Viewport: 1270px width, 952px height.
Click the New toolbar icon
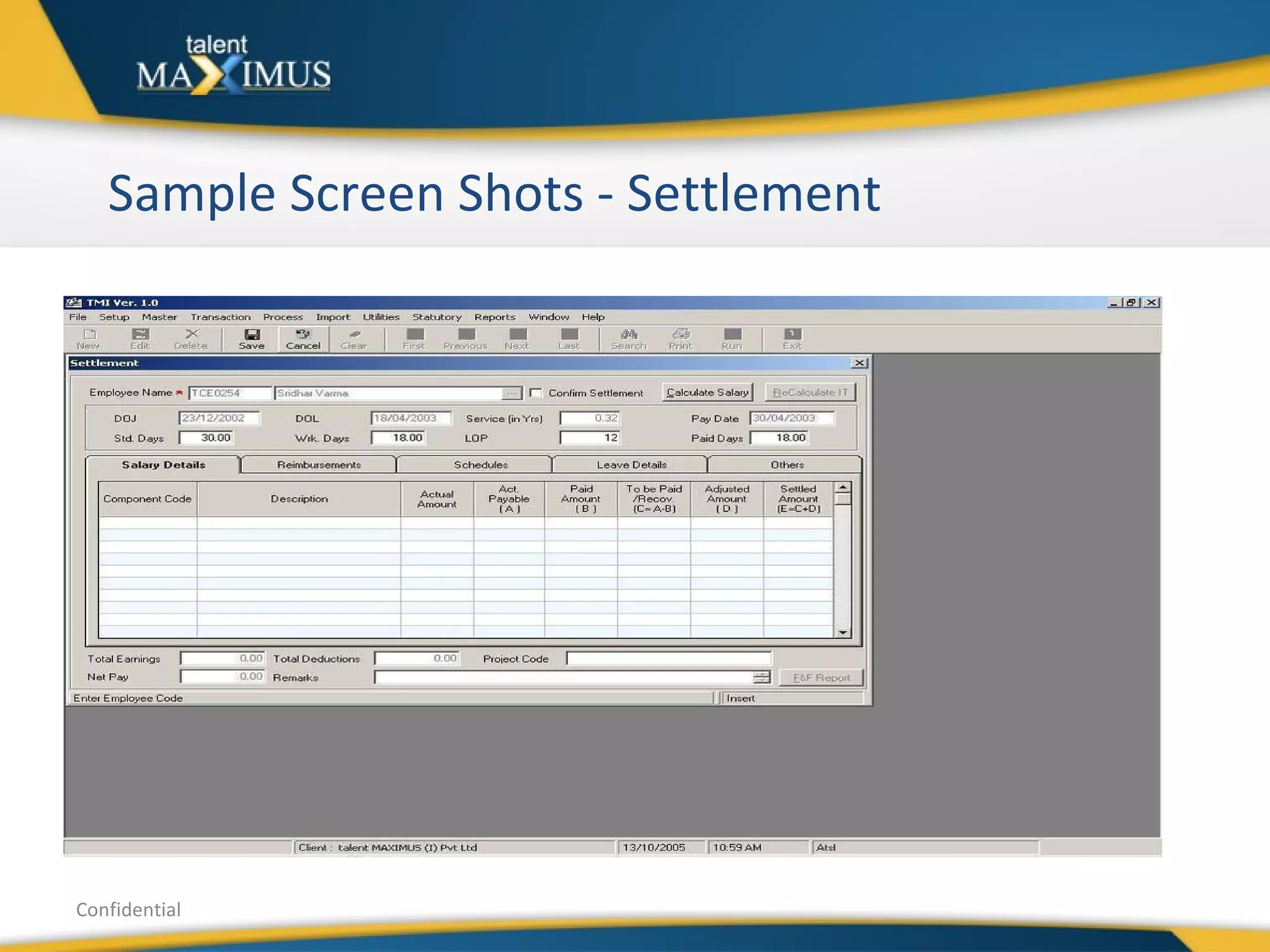[x=89, y=339]
